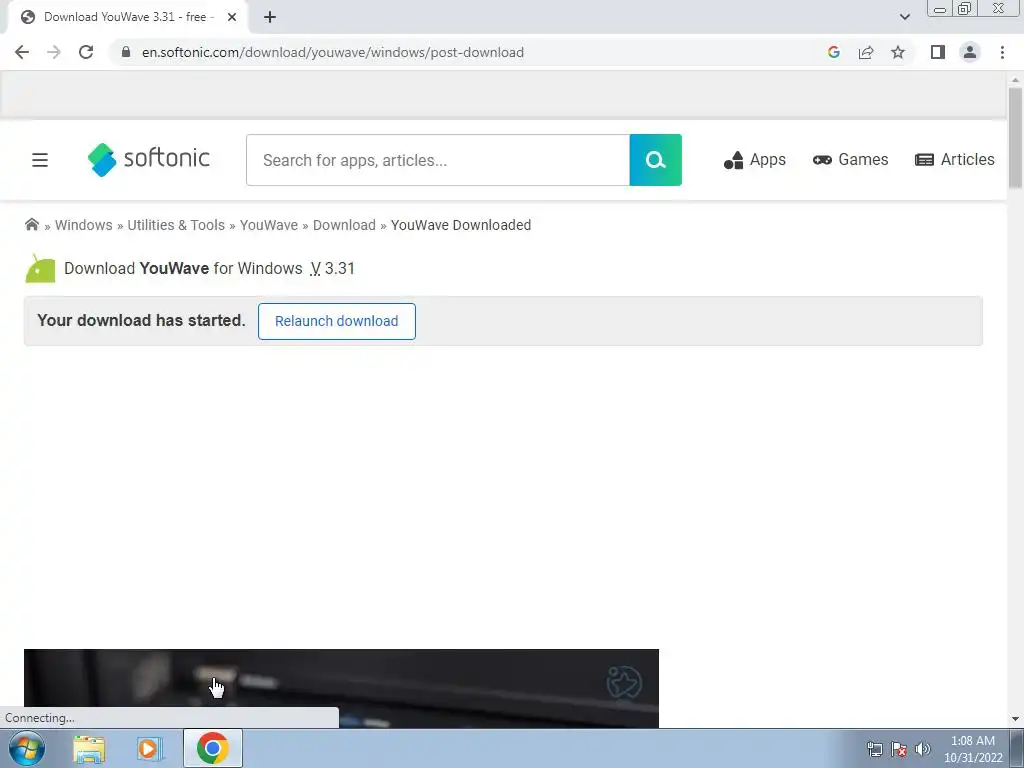Click the Relaunch download button

point(336,321)
